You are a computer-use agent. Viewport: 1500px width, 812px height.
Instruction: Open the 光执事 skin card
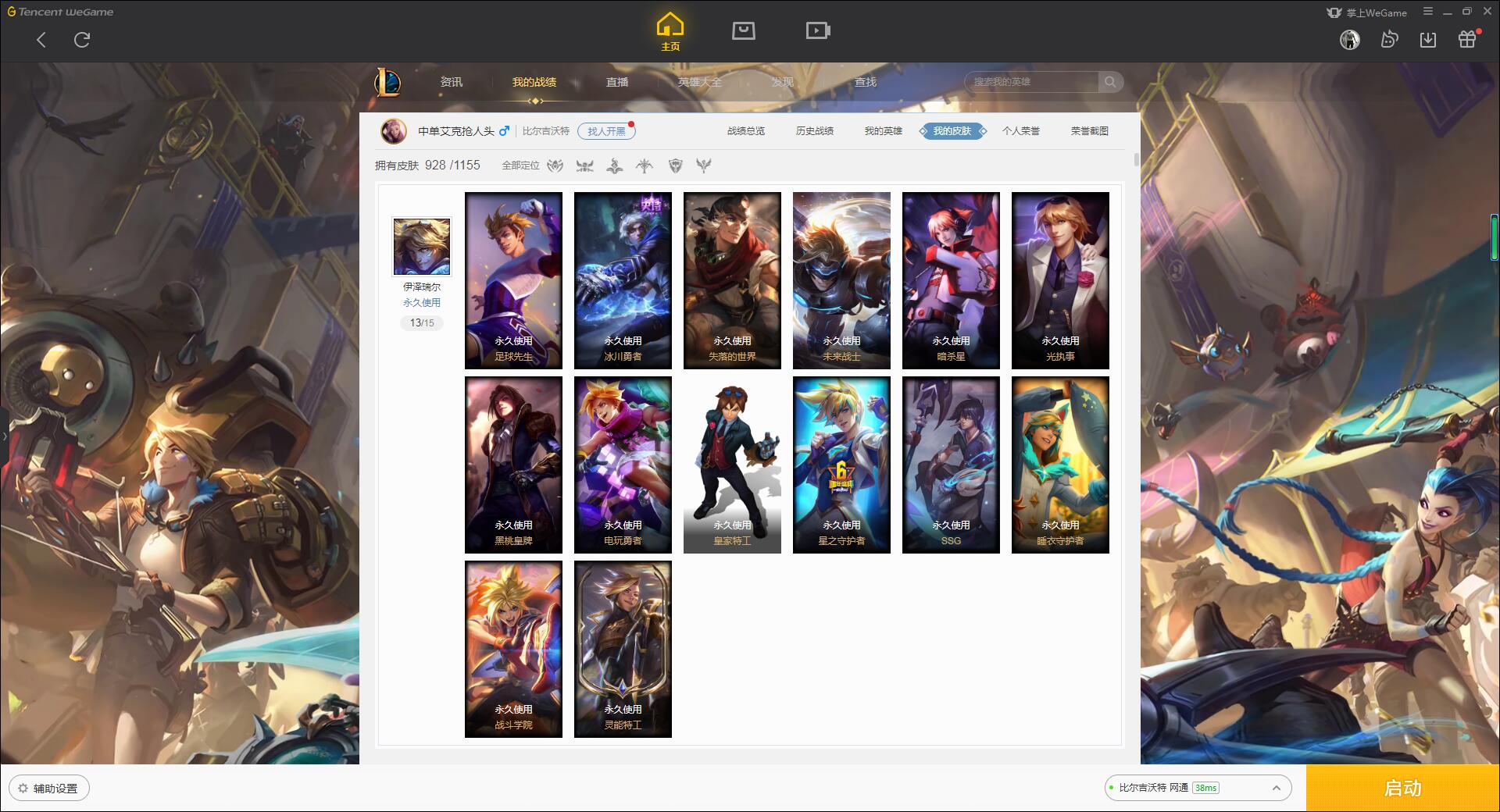[1060, 280]
